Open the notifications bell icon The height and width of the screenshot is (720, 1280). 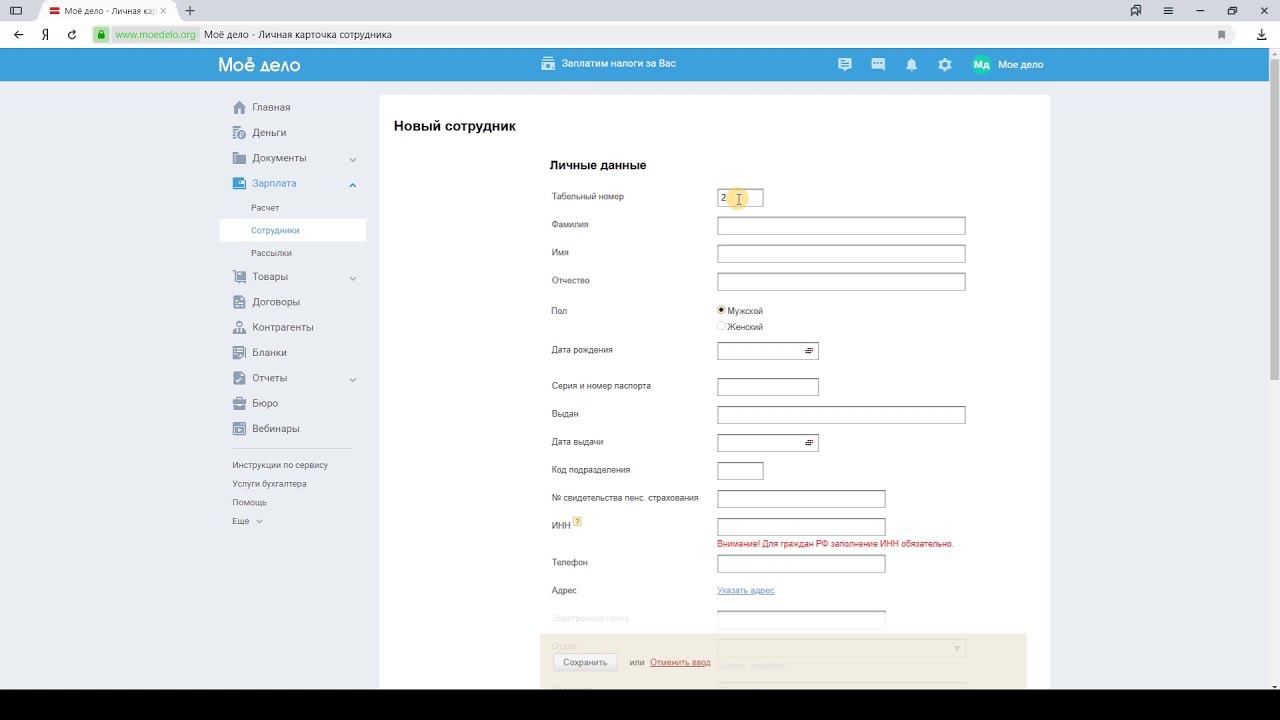click(911, 64)
